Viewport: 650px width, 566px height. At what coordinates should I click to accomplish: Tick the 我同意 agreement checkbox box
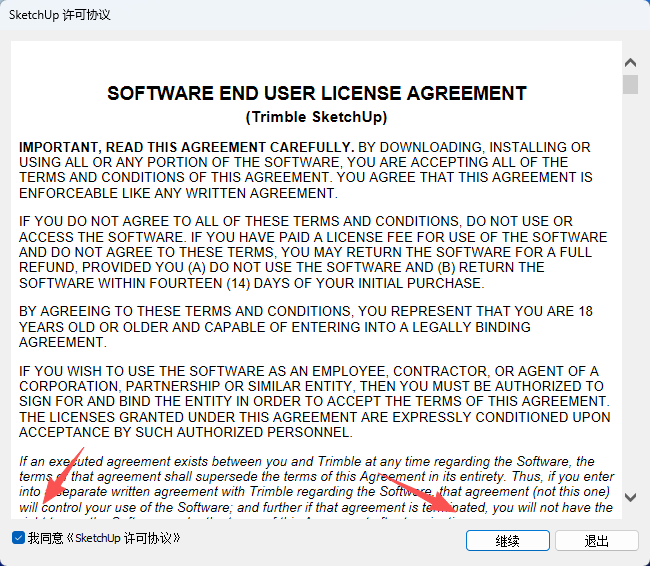tap(18, 539)
